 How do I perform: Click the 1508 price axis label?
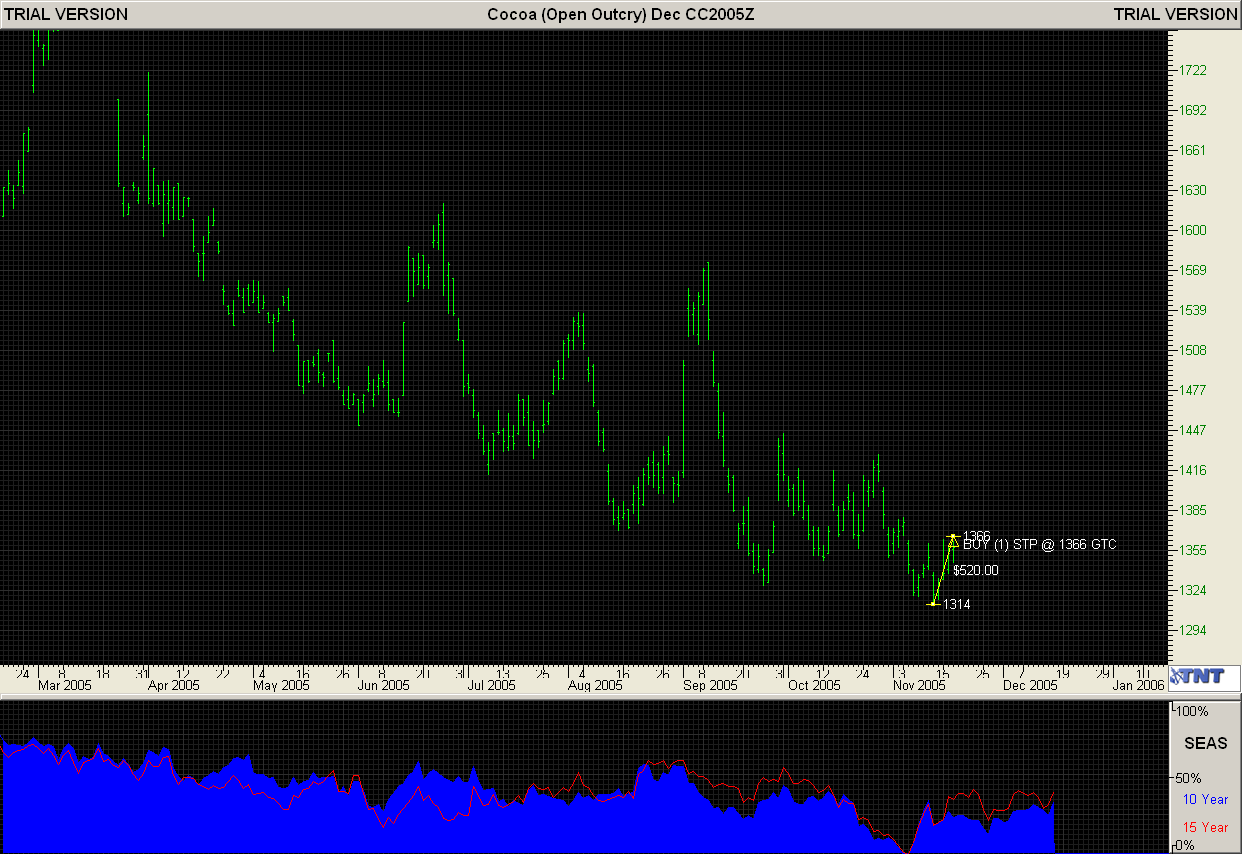1192,350
